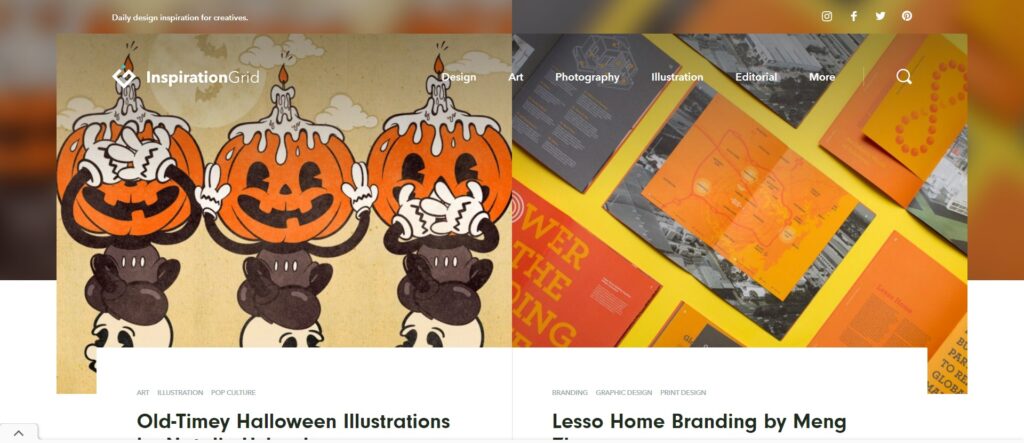Image resolution: width=1024 pixels, height=443 pixels.
Task: Go to the Photography section
Action: pyautogui.click(x=587, y=77)
